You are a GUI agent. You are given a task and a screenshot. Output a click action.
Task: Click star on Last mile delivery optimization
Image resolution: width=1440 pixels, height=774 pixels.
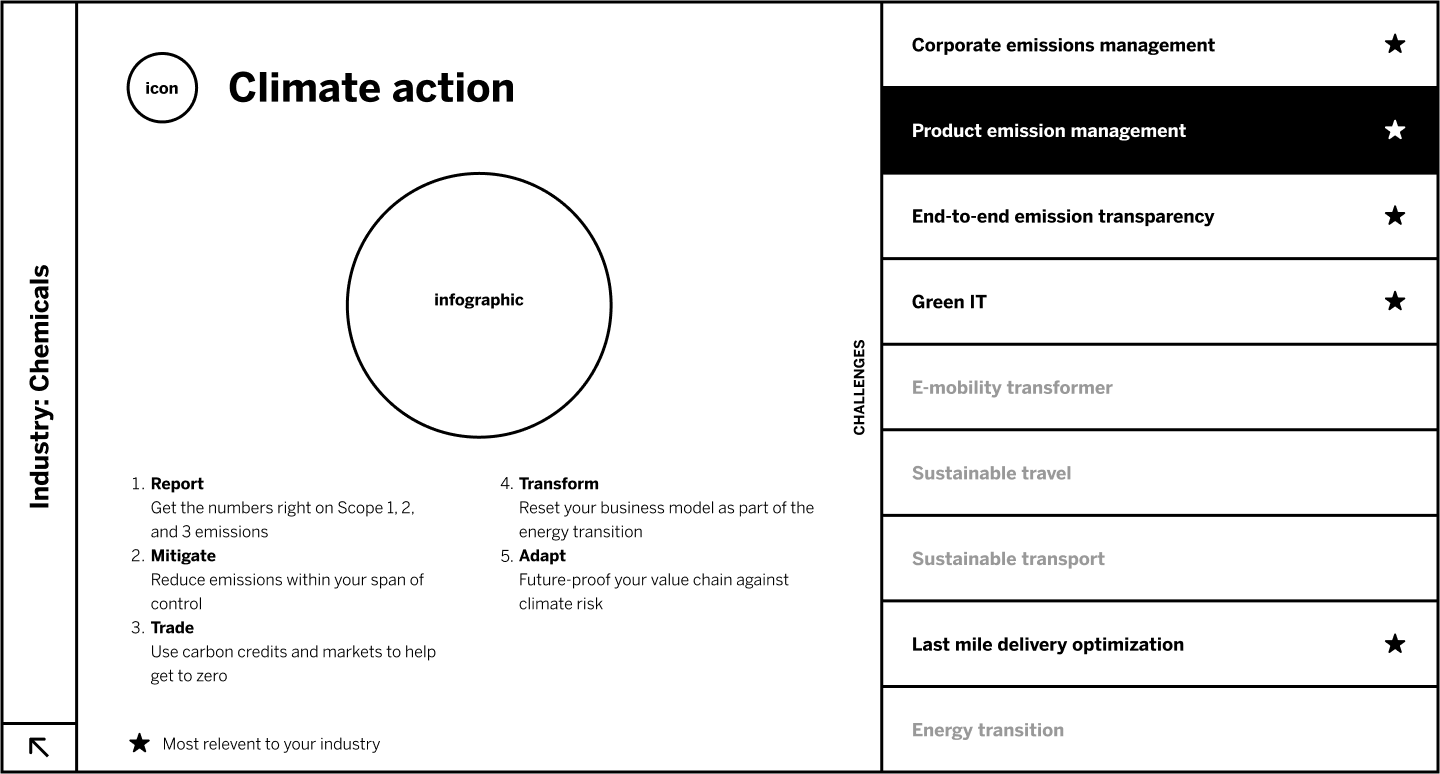pyautogui.click(x=1395, y=644)
